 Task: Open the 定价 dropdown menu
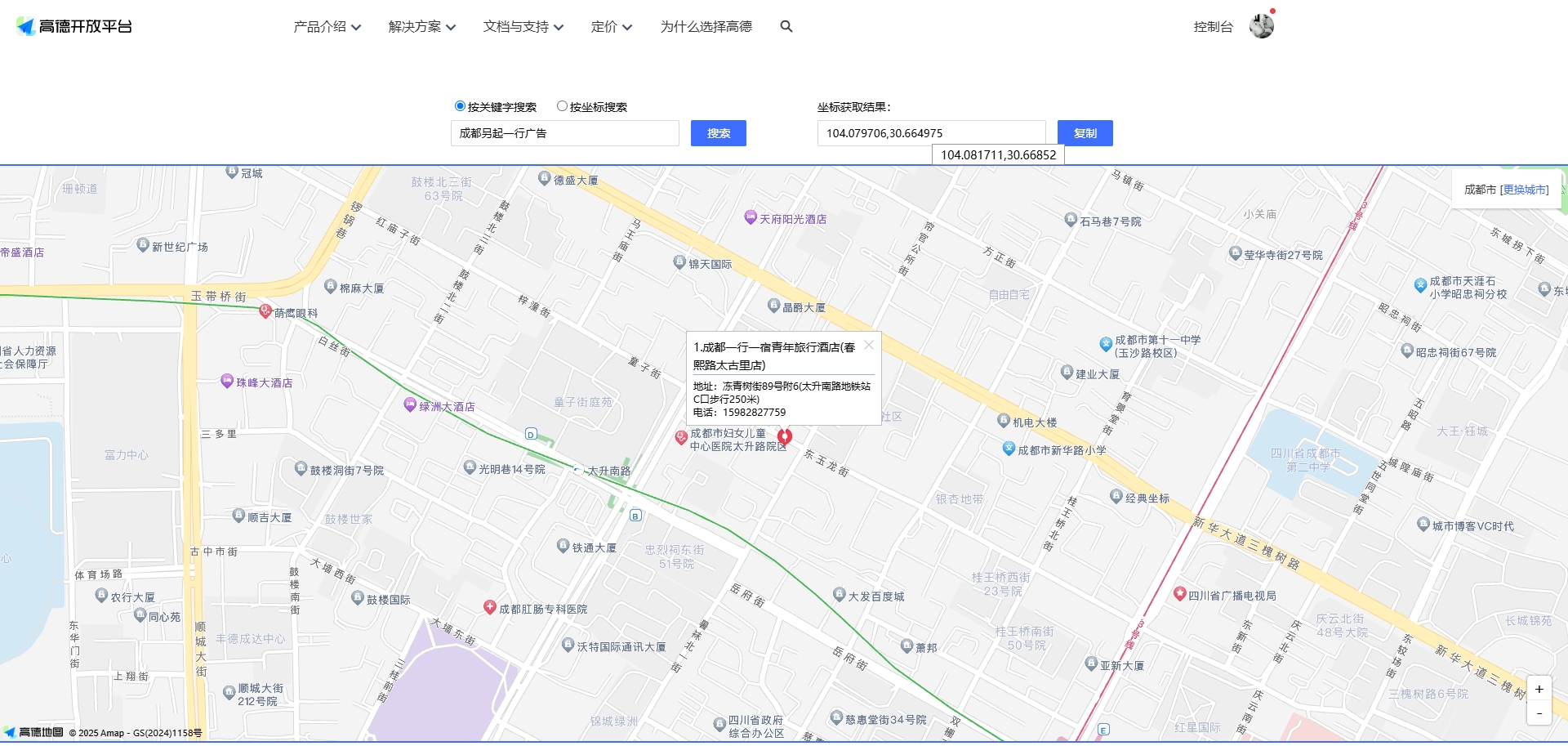click(608, 26)
